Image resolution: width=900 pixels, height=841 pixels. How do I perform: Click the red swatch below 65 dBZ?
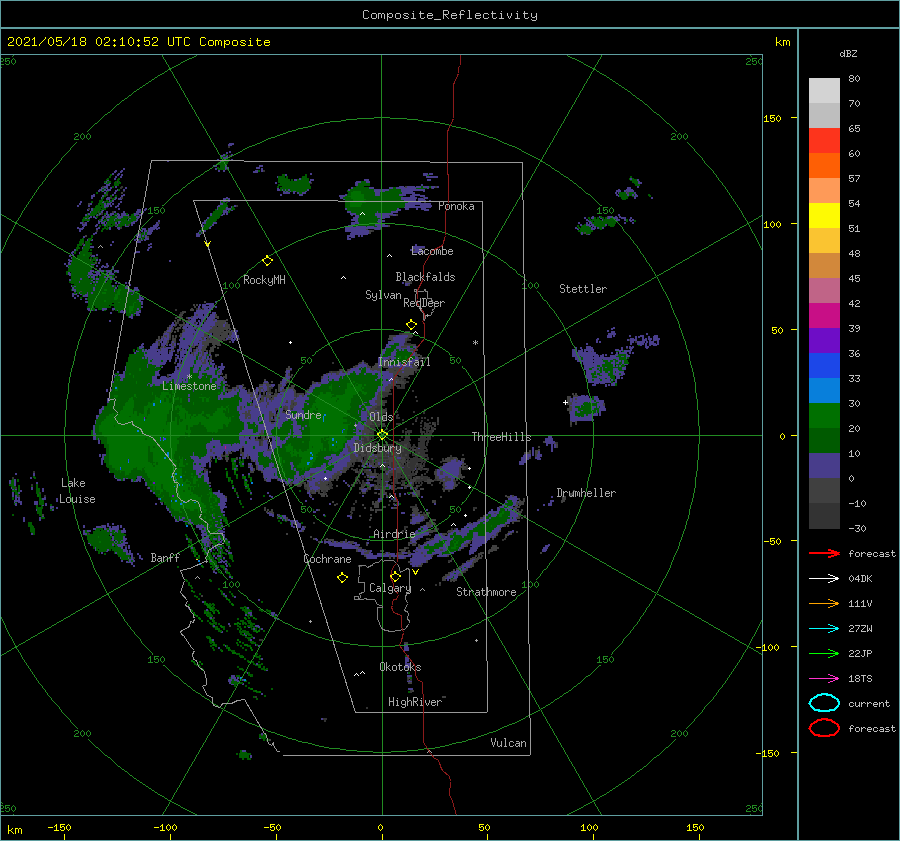[824, 141]
